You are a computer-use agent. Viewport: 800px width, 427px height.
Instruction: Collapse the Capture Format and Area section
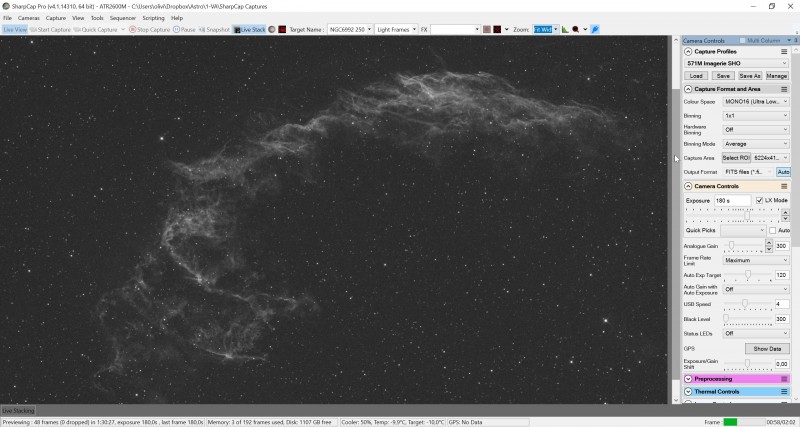point(688,89)
